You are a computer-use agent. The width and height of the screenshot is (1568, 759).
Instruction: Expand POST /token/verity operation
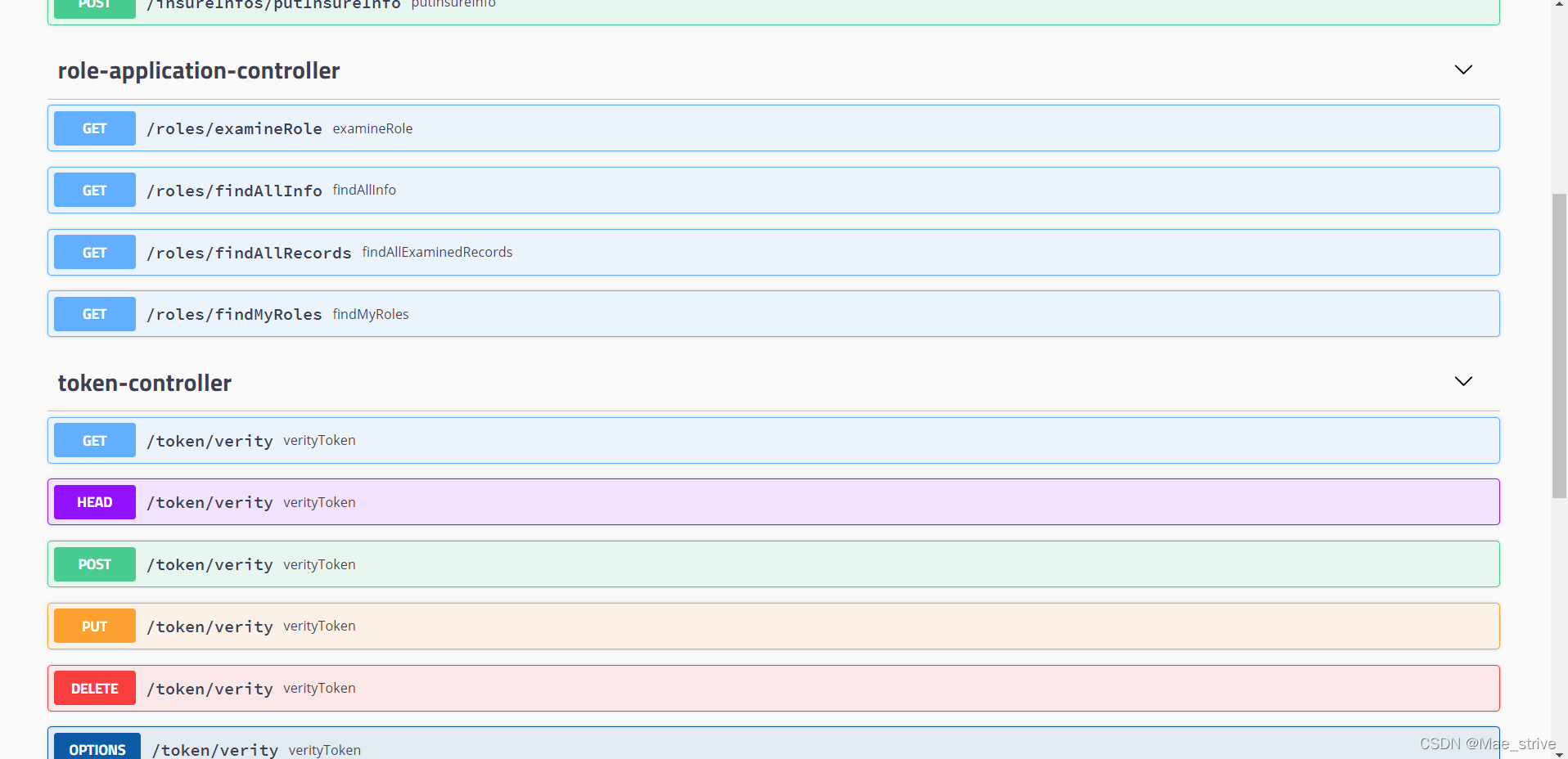(773, 564)
